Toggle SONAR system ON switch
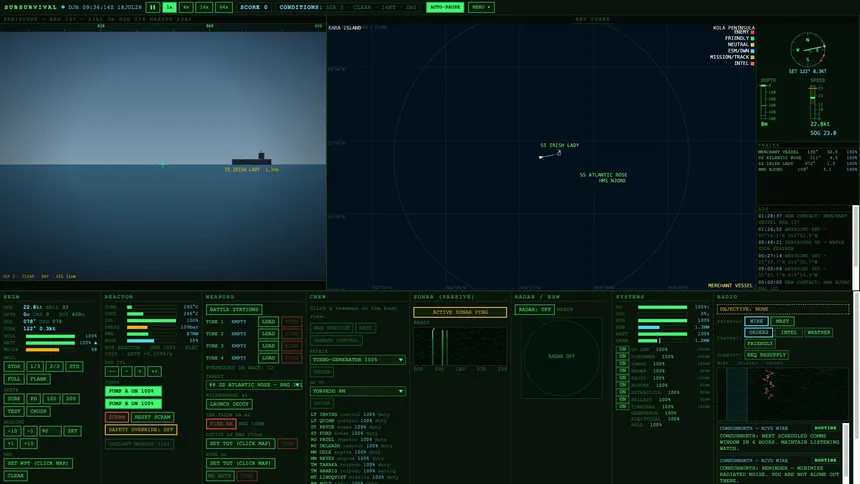The height and width of the screenshot is (484, 860). (x=623, y=363)
